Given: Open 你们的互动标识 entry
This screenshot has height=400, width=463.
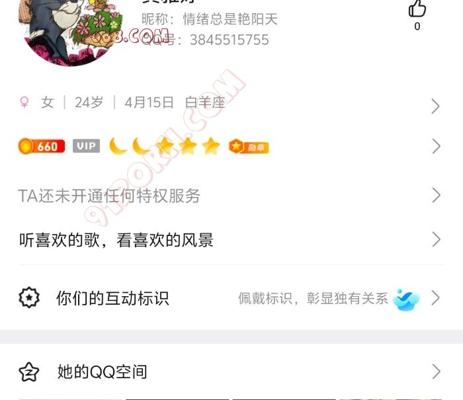Looking at the screenshot, I should (231, 298).
